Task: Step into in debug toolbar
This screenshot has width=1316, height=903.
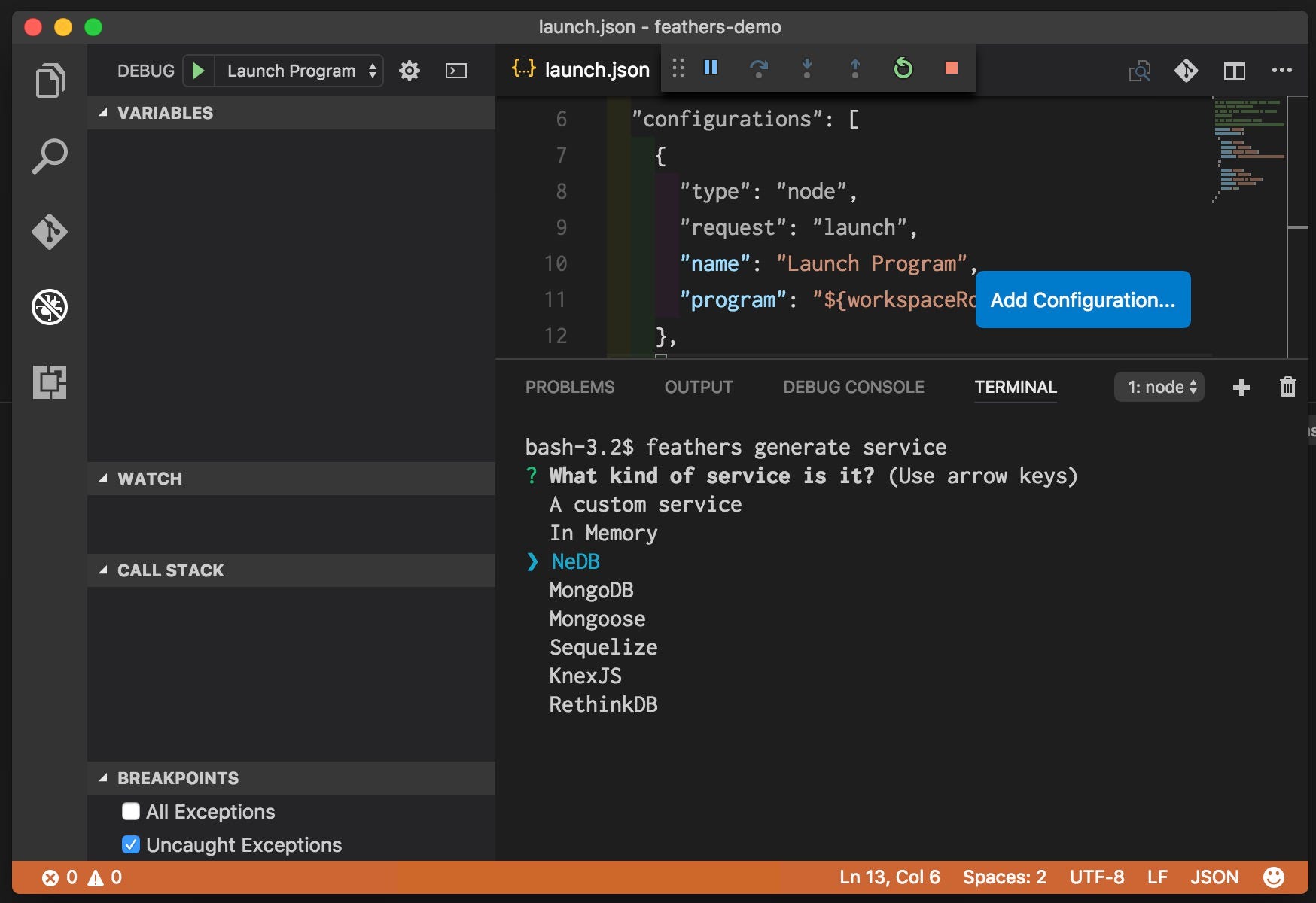Action: [x=807, y=68]
